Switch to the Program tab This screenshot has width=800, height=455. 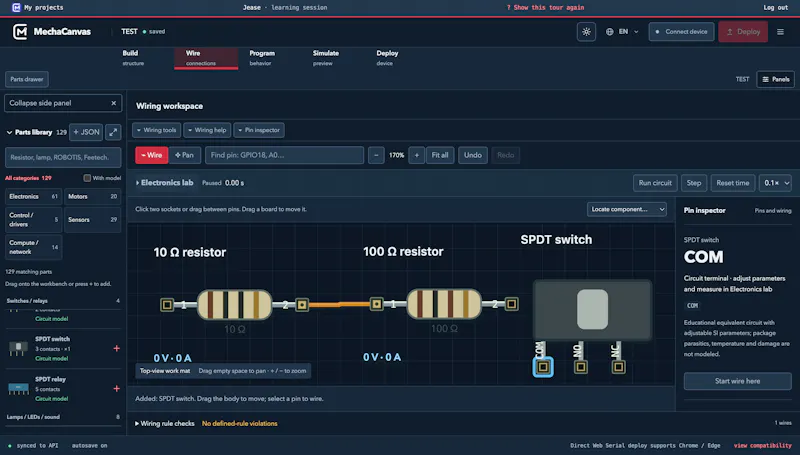click(x=262, y=58)
